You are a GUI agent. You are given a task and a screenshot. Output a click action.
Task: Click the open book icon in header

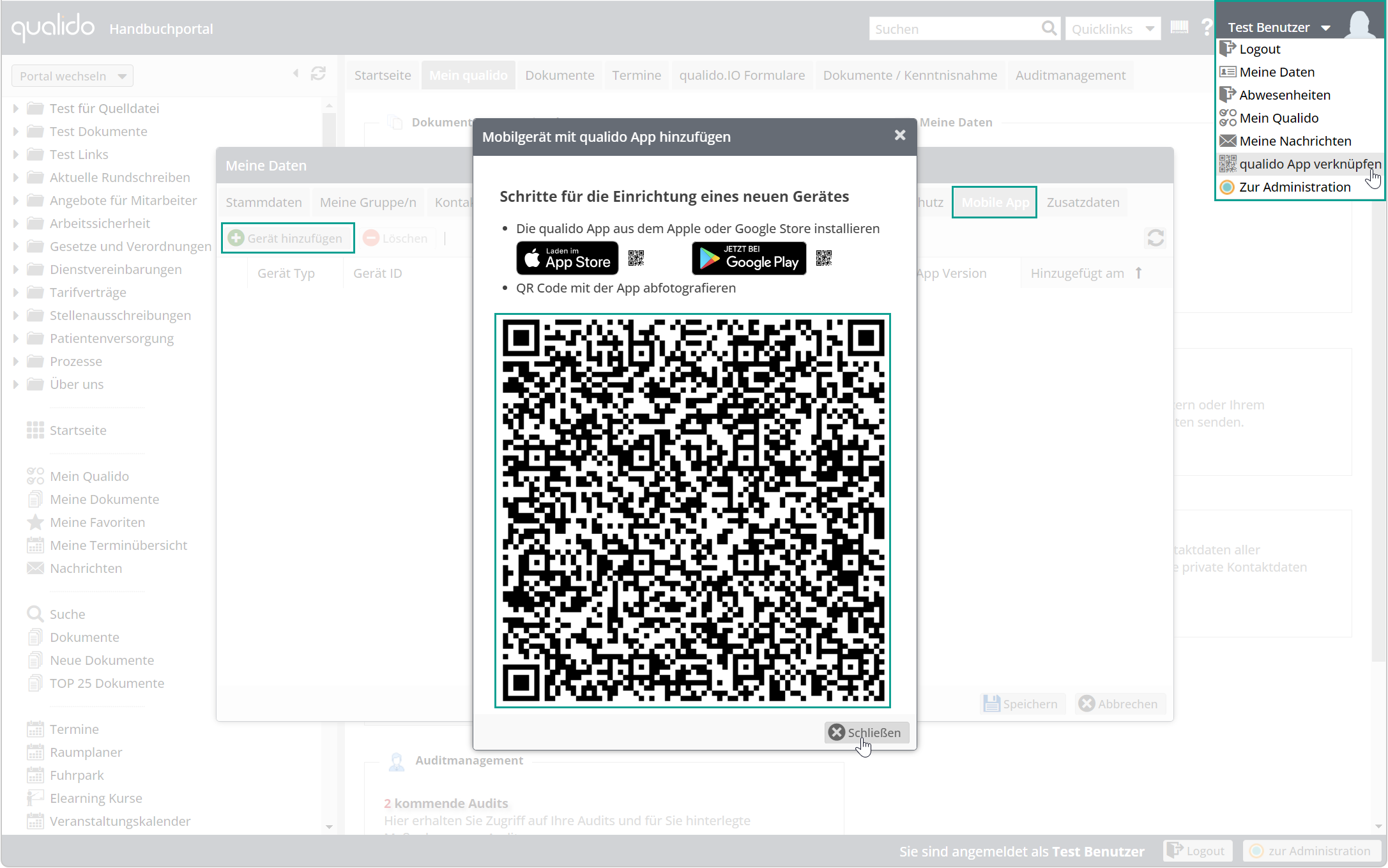(1179, 27)
